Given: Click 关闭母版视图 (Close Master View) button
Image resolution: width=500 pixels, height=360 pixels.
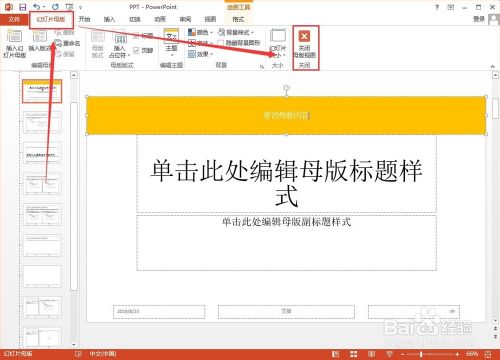Looking at the screenshot, I should coord(304,44).
